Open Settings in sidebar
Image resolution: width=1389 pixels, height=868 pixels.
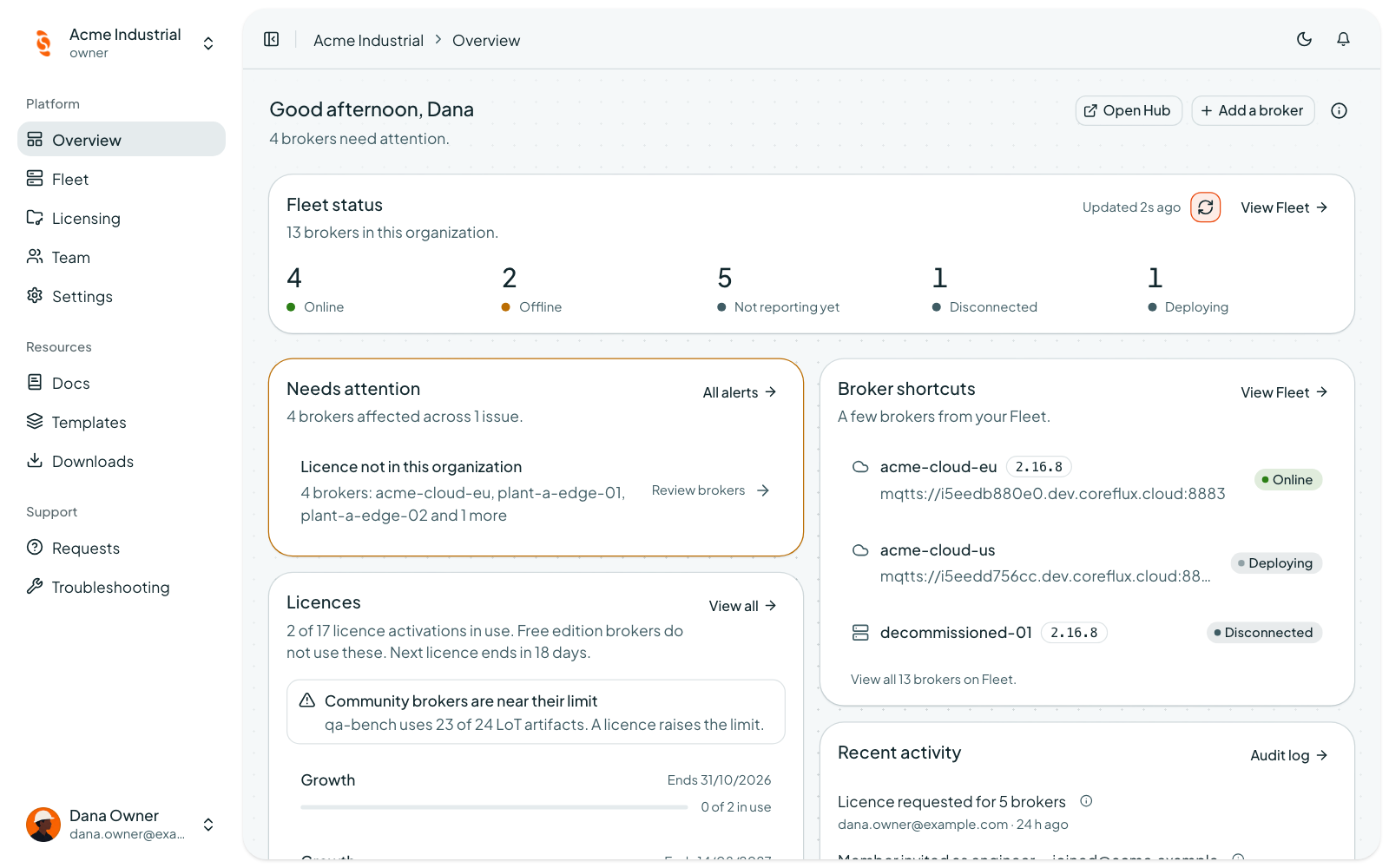(122, 296)
